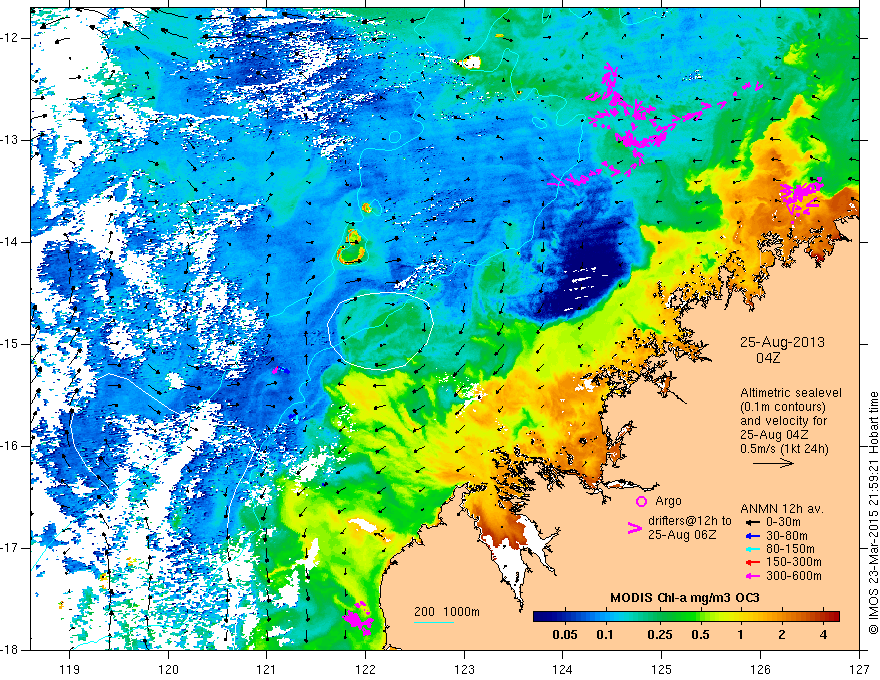Click the '300-600m' depth label
This screenshot has width=880, height=680.
[794, 576]
